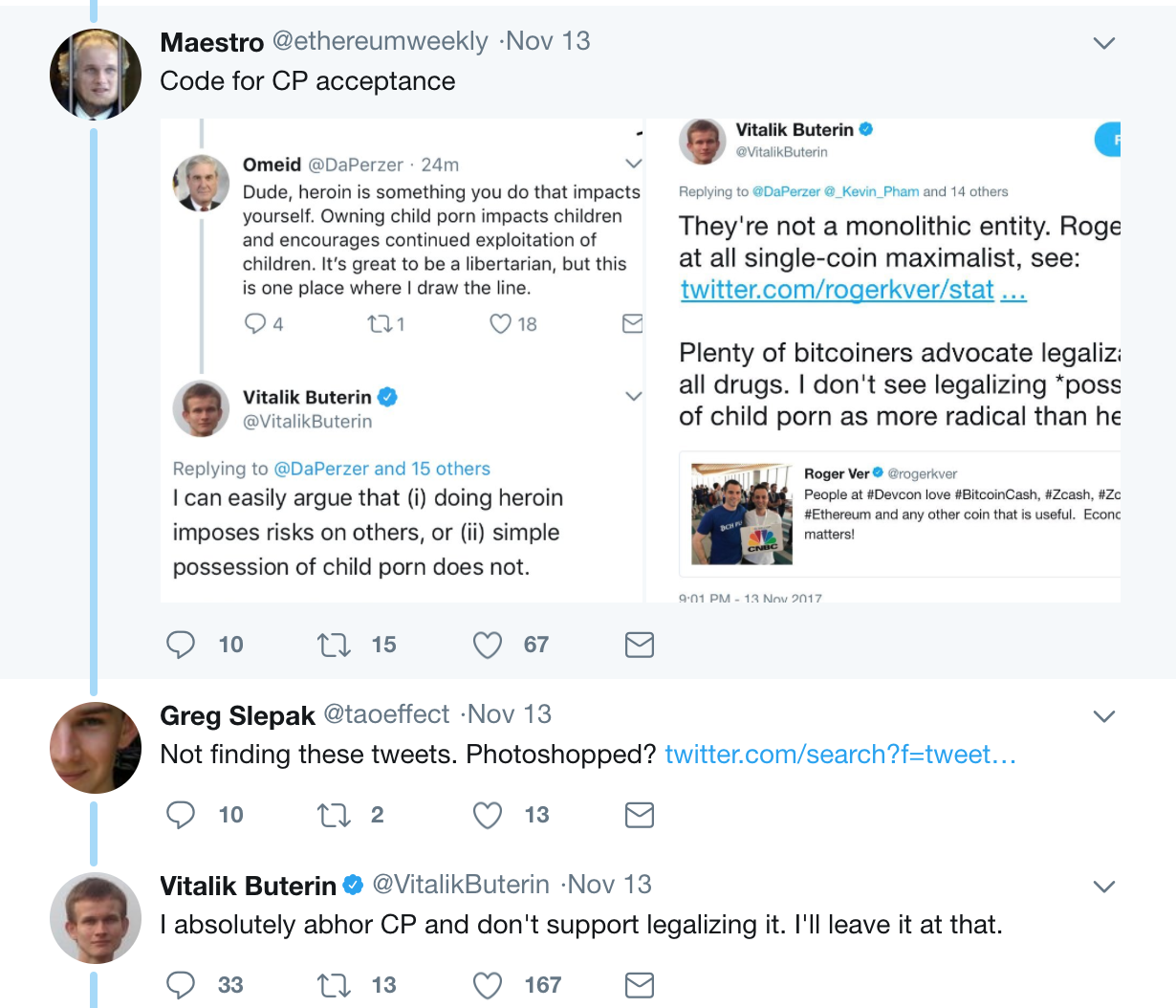1176x1008 pixels.
Task: Share Greg Slepak's tweet via message icon
Action: (x=639, y=815)
